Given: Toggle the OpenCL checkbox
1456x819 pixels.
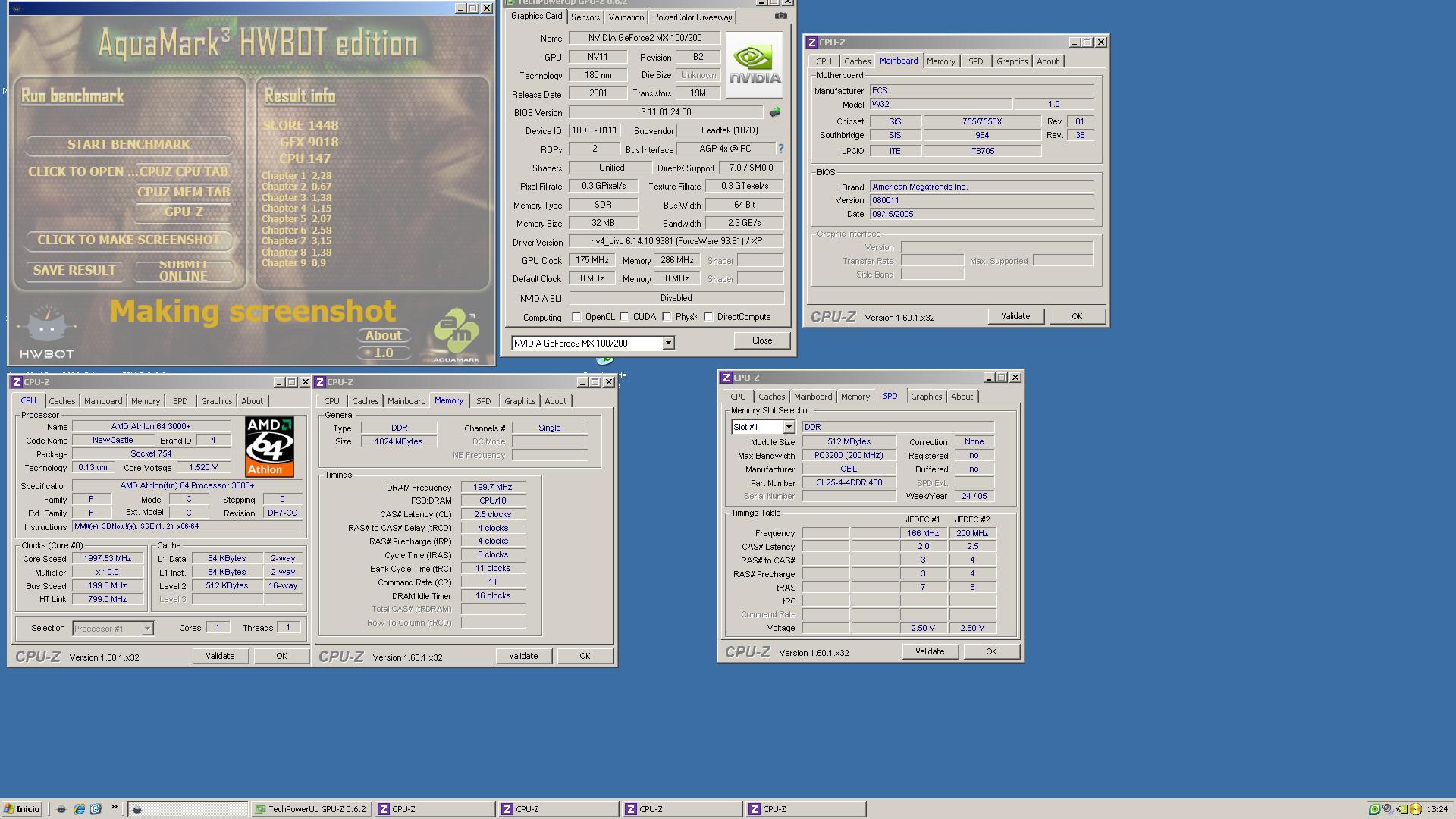Looking at the screenshot, I should (576, 317).
